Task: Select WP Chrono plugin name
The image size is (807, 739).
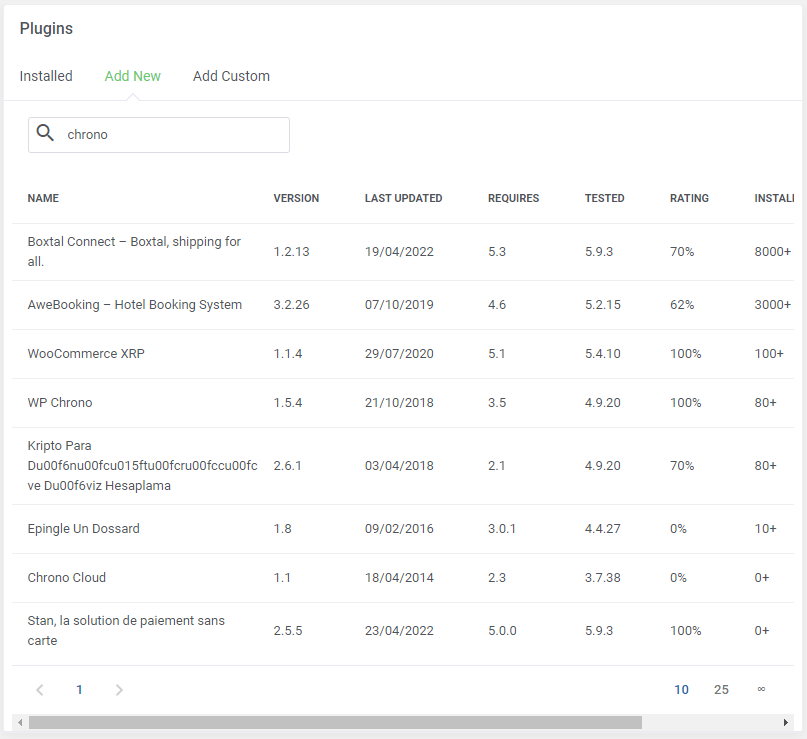Action: (60, 402)
